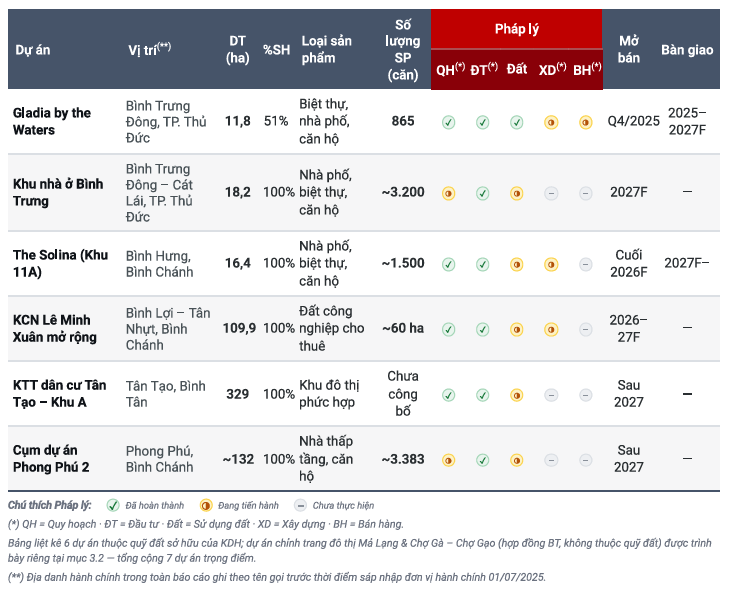Click the orange 'Đang tiến hành' legend icon
The image size is (730, 590).
pyautogui.click(x=206, y=505)
